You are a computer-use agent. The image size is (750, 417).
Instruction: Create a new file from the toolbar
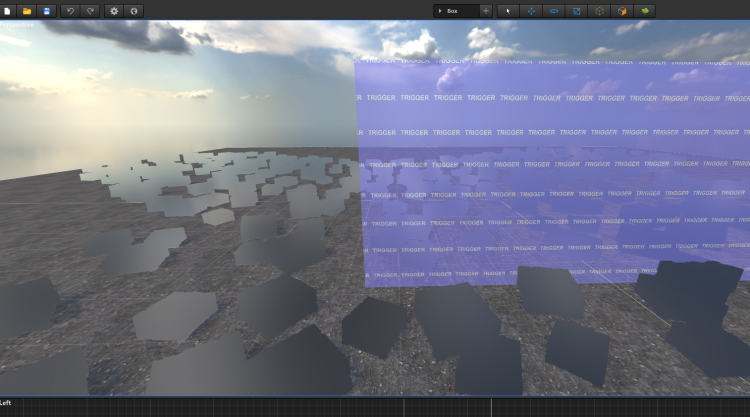coord(9,10)
